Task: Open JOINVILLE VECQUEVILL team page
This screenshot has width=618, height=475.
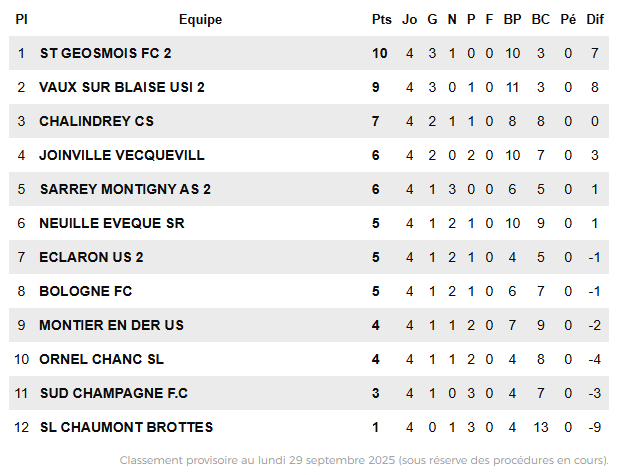Action: point(122,155)
